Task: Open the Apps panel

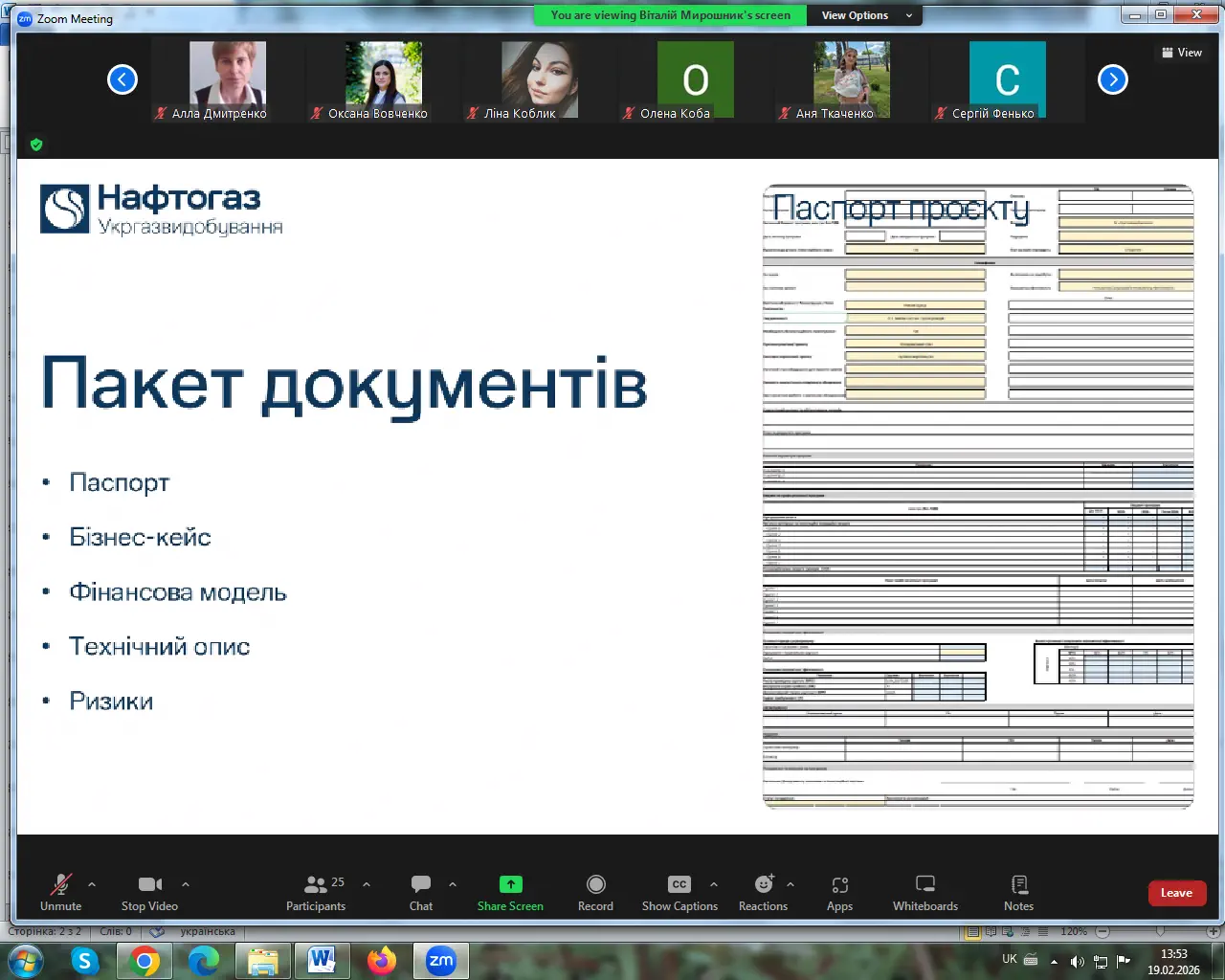Action: click(839, 892)
